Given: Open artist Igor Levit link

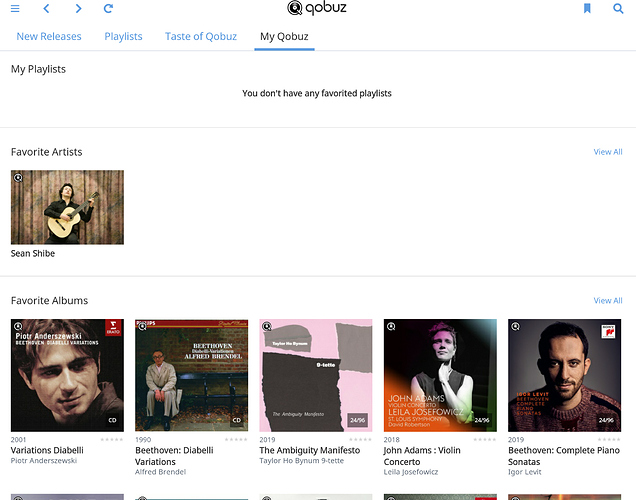Looking at the screenshot, I should 524,472.
